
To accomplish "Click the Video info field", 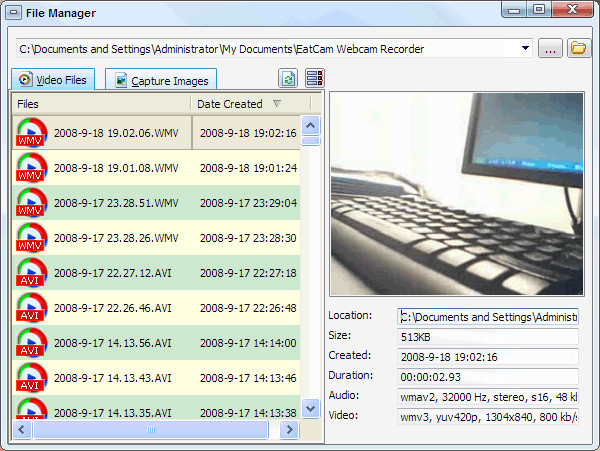I will click(x=488, y=417).
